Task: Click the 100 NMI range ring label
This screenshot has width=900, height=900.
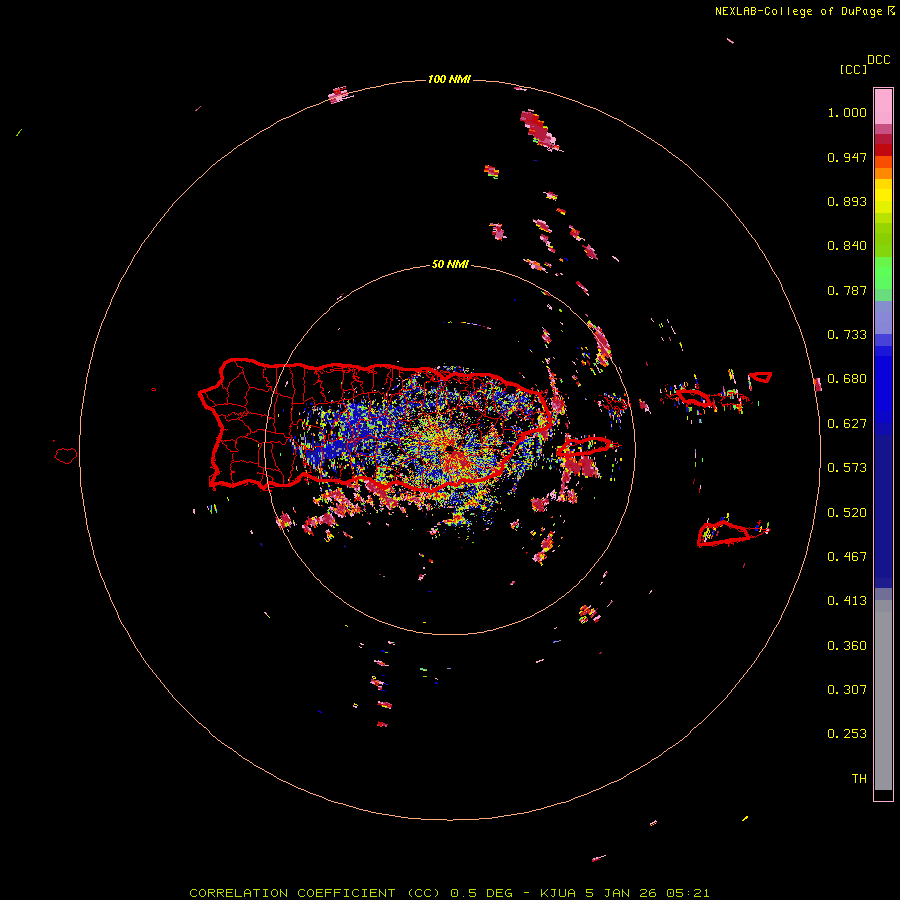Action: coord(449,79)
